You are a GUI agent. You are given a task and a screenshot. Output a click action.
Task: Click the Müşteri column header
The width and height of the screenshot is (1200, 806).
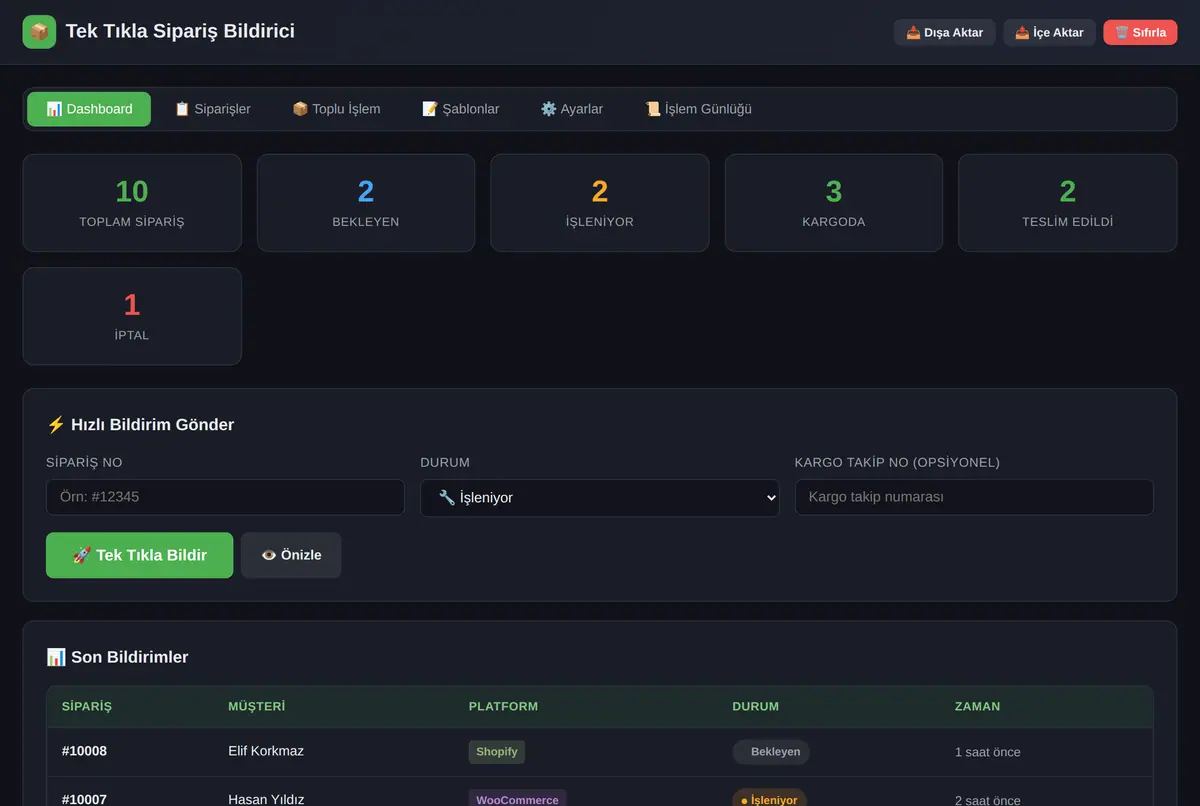coord(257,706)
